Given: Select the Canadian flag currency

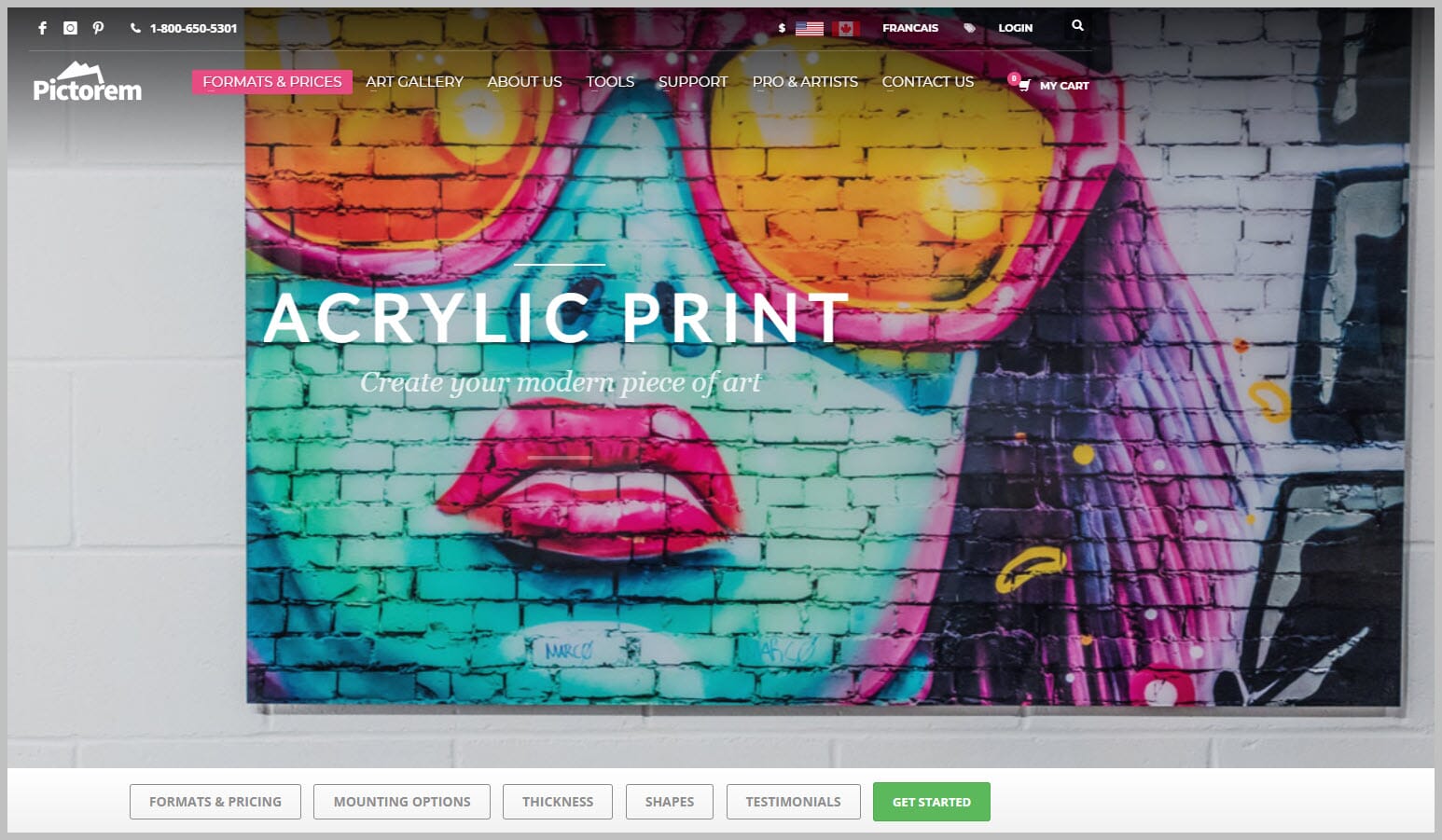Looking at the screenshot, I should [846, 28].
